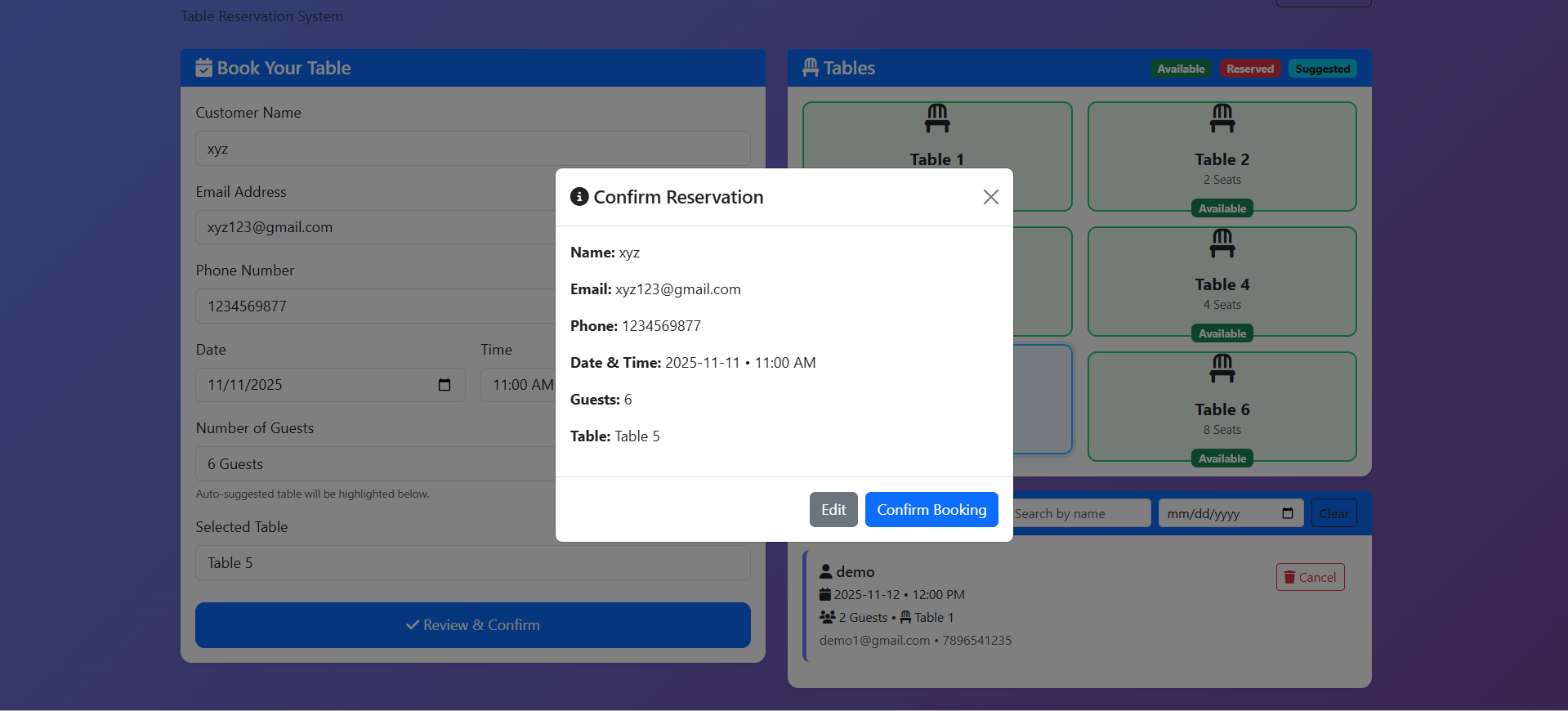Image resolution: width=1568 pixels, height=711 pixels.
Task: Click the guests group icon beside 2 Guests
Action: (x=828, y=617)
